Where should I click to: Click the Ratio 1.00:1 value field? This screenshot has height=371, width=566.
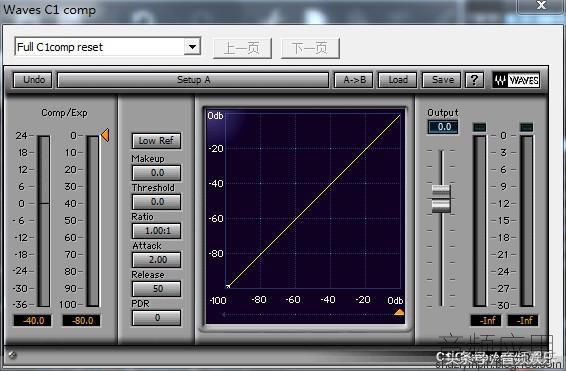[x=156, y=231]
